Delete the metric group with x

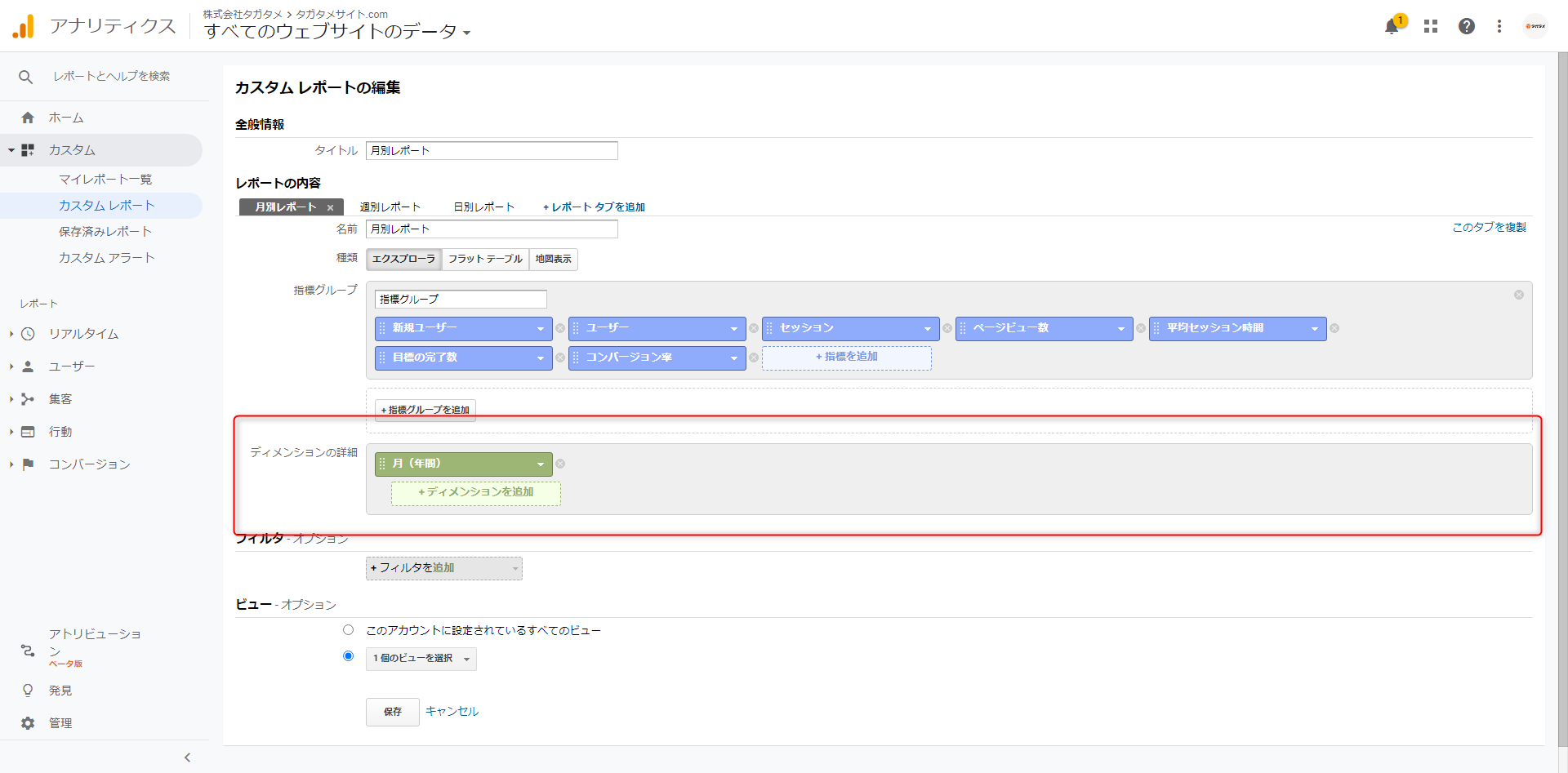[1519, 295]
